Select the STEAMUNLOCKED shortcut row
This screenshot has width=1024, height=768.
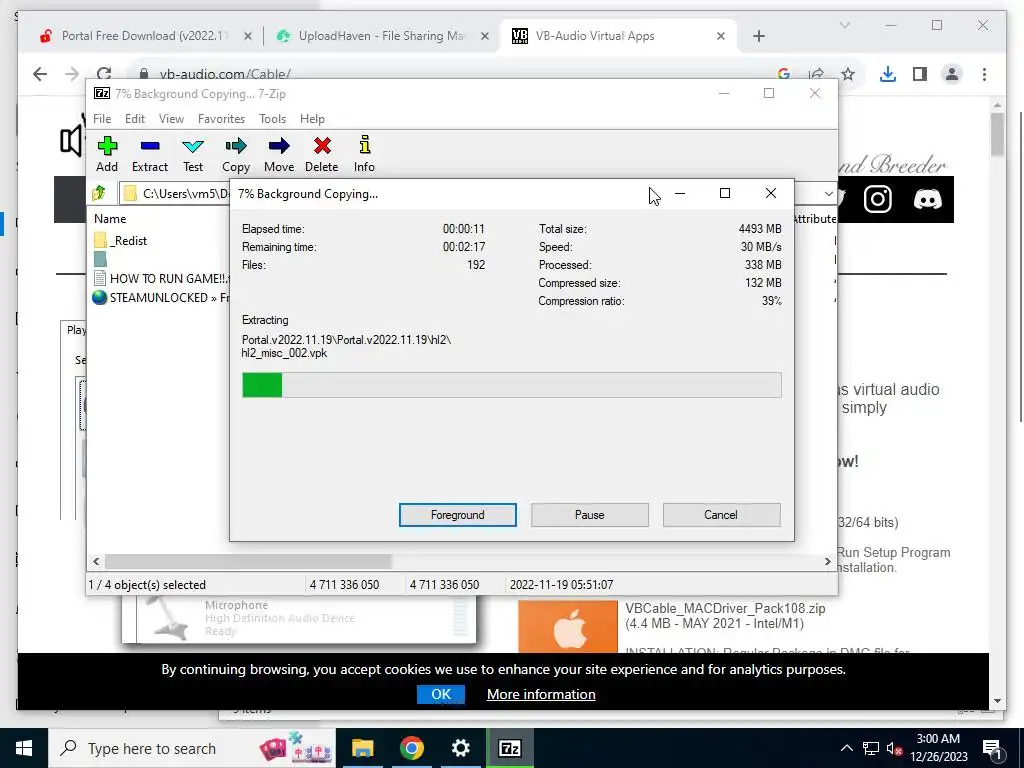161,297
